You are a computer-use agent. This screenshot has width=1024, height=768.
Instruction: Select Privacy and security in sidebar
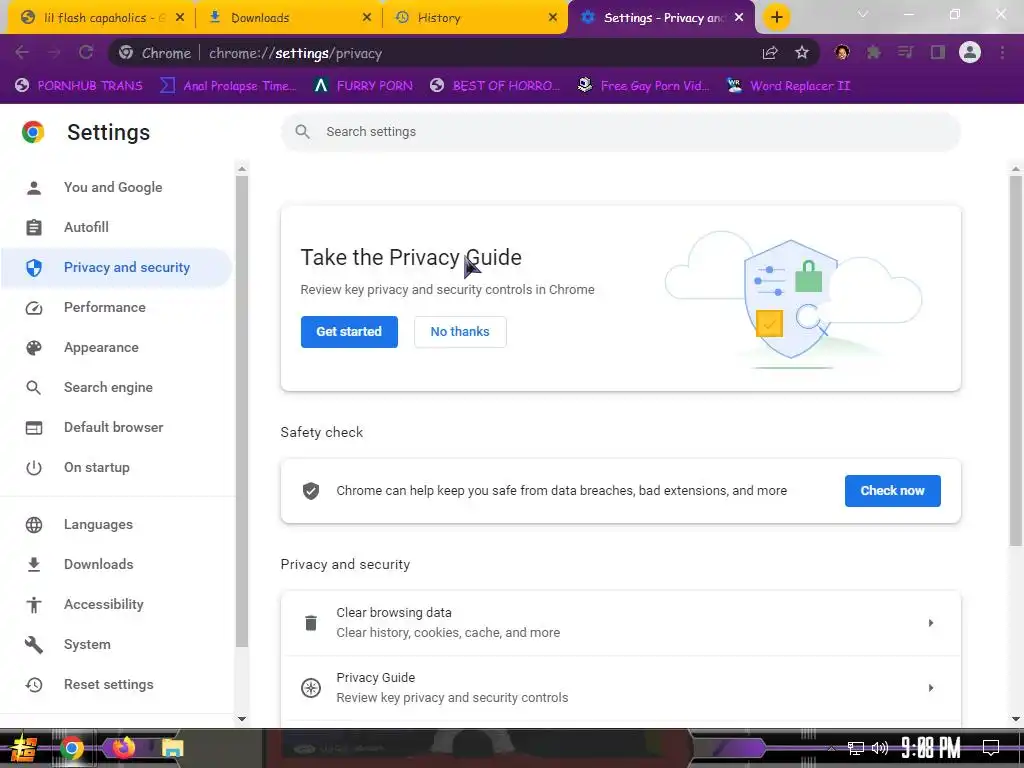tap(116, 267)
